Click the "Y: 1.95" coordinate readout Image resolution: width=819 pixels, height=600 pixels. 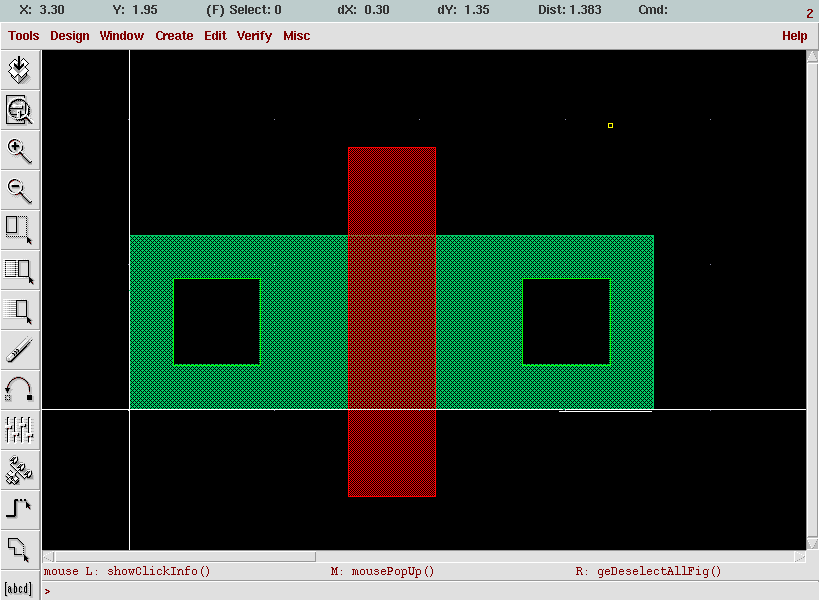(135, 10)
